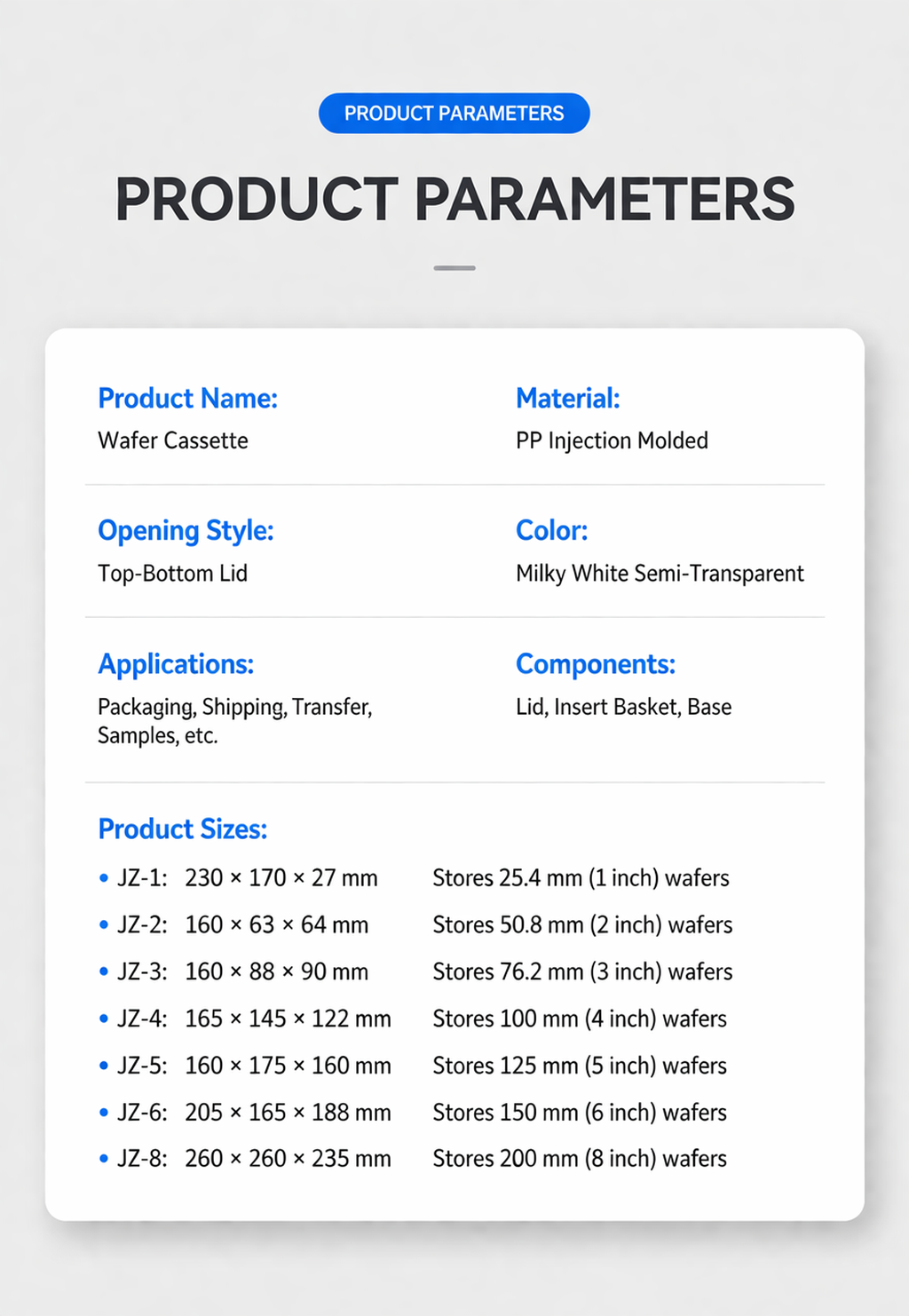The image size is (909, 1316).
Task: Select the Opening Style label
Action: pos(186,531)
